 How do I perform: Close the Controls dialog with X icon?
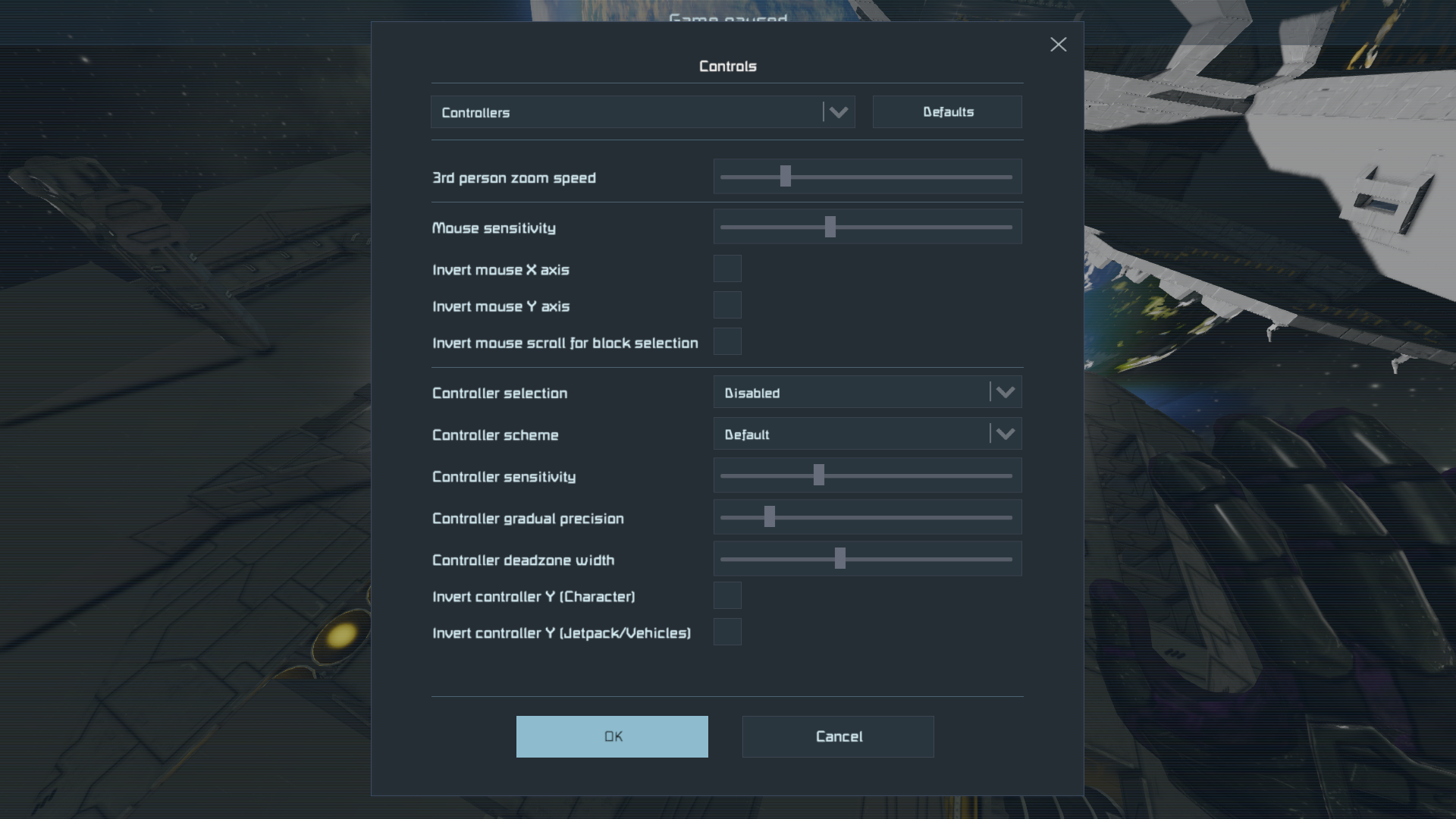tap(1058, 45)
